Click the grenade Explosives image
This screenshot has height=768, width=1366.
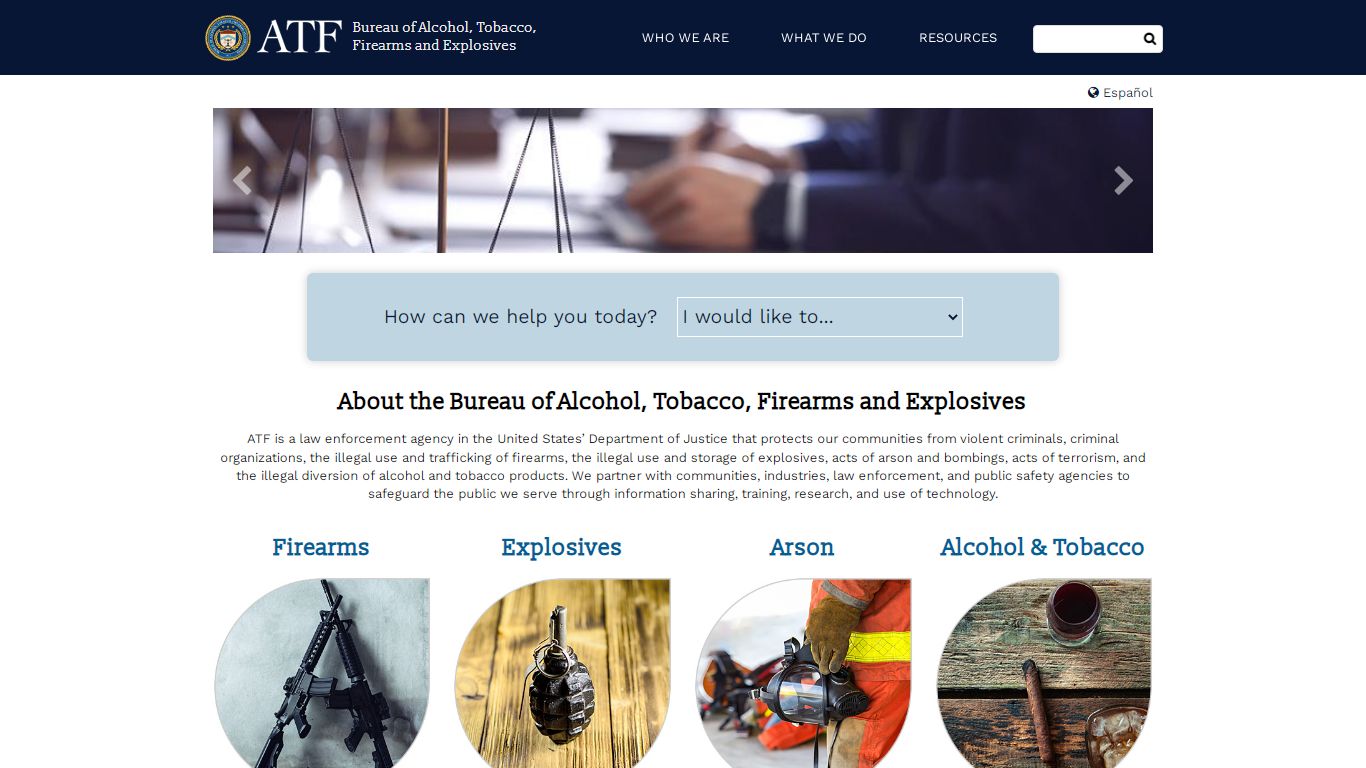(563, 673)
